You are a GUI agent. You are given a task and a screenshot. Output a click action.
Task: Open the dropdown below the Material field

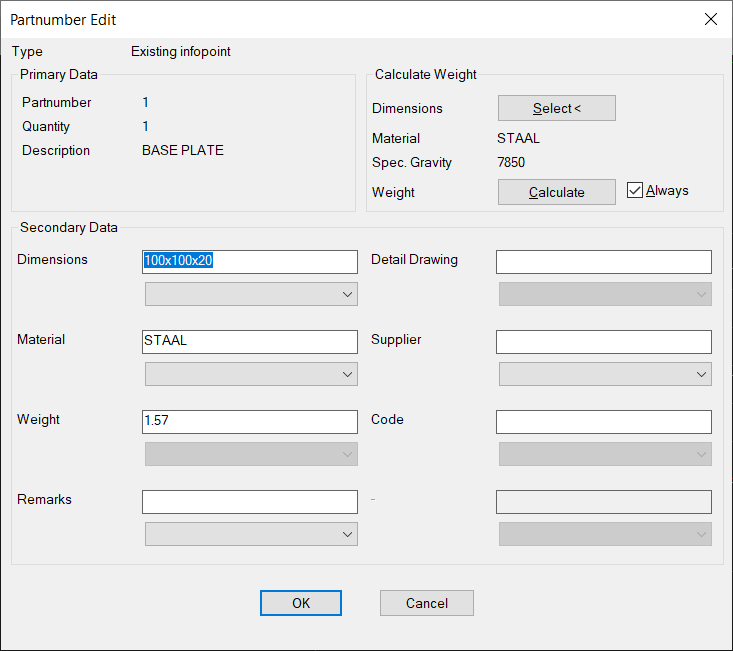point(251,374)
